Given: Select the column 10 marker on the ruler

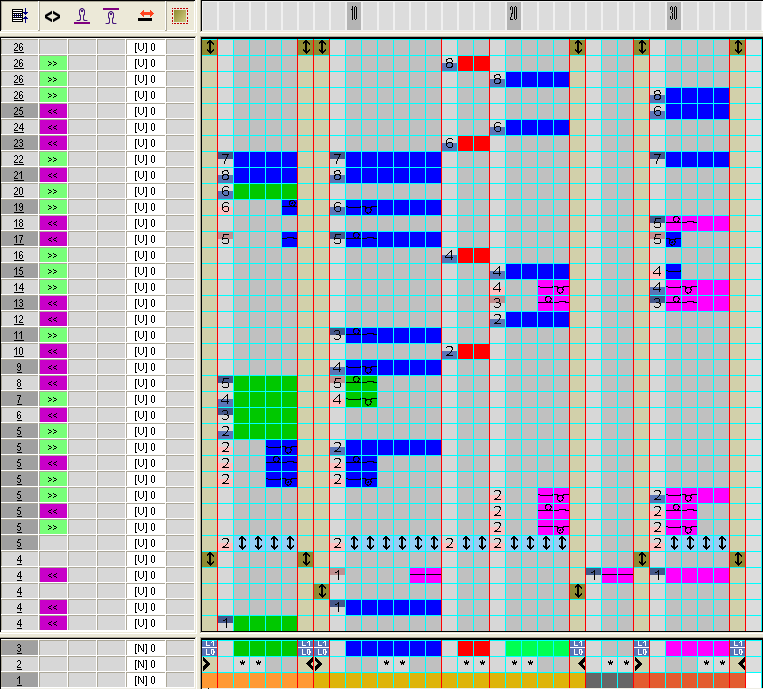Looking at the screenshot, I should coord(354,16).
